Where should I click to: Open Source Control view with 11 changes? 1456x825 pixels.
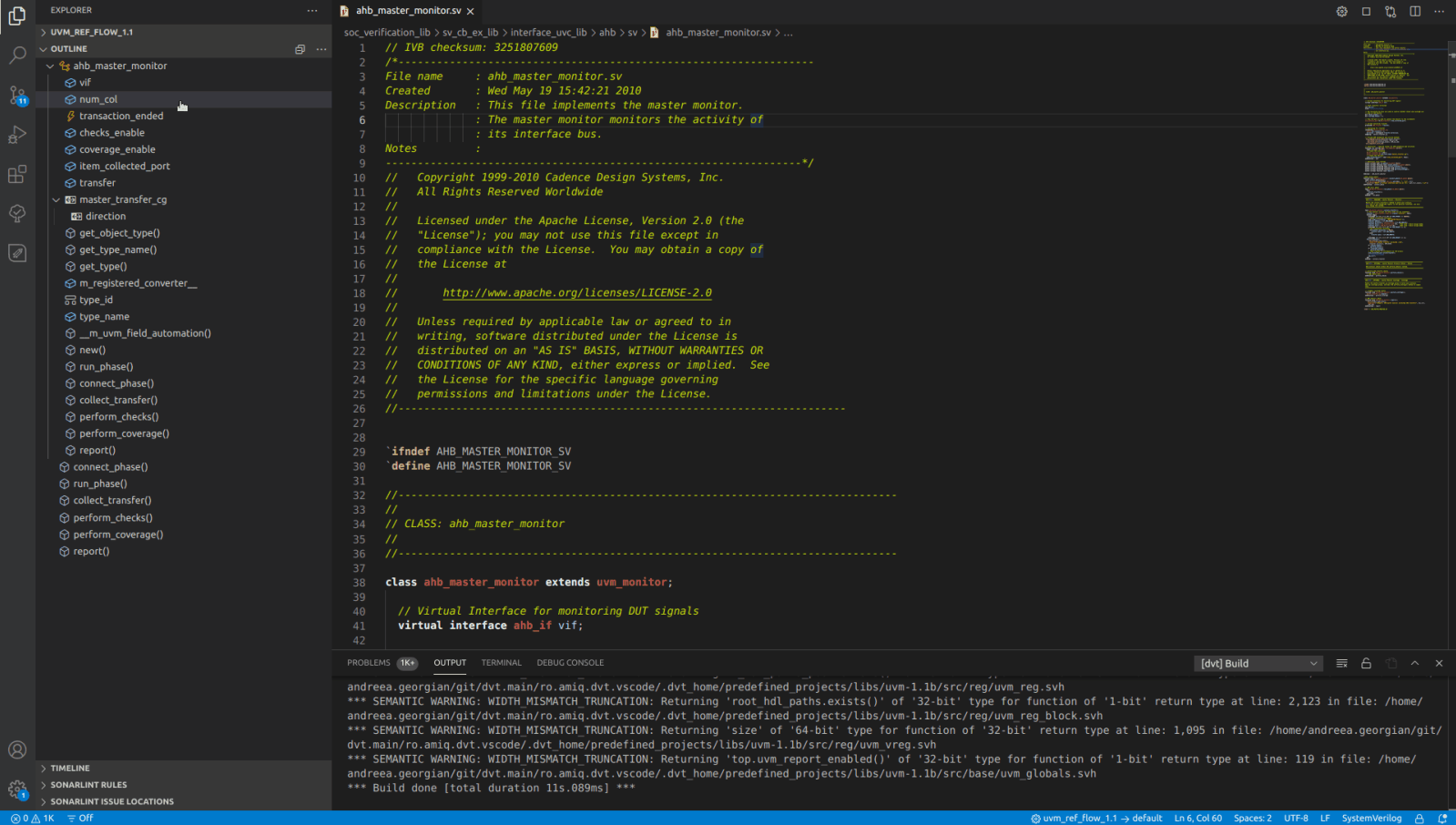tap(17, 95)
